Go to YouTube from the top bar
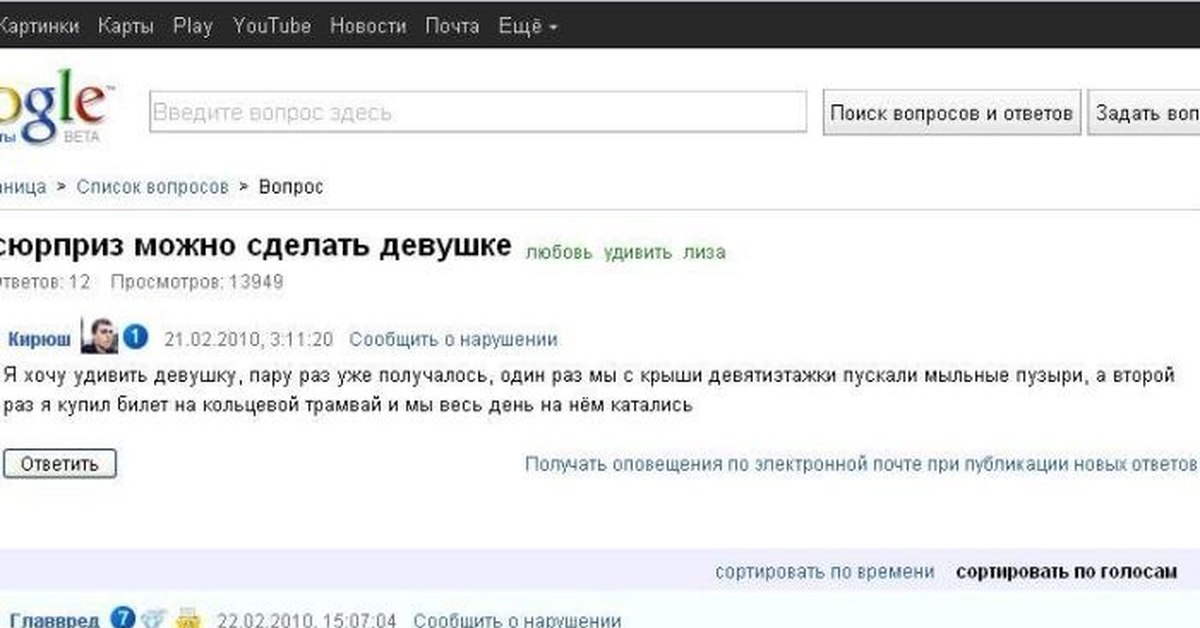Viewport: 1200px width, 628px height. (271, 27)
